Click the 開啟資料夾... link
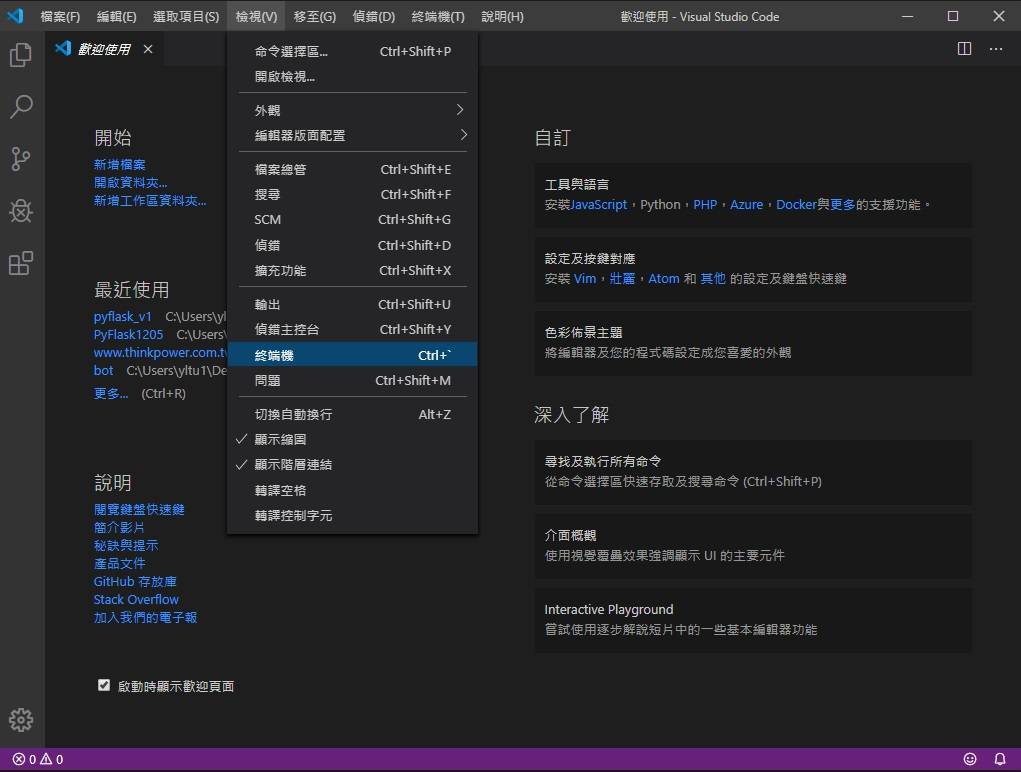Screen dimensions: 1021x772 130,182
